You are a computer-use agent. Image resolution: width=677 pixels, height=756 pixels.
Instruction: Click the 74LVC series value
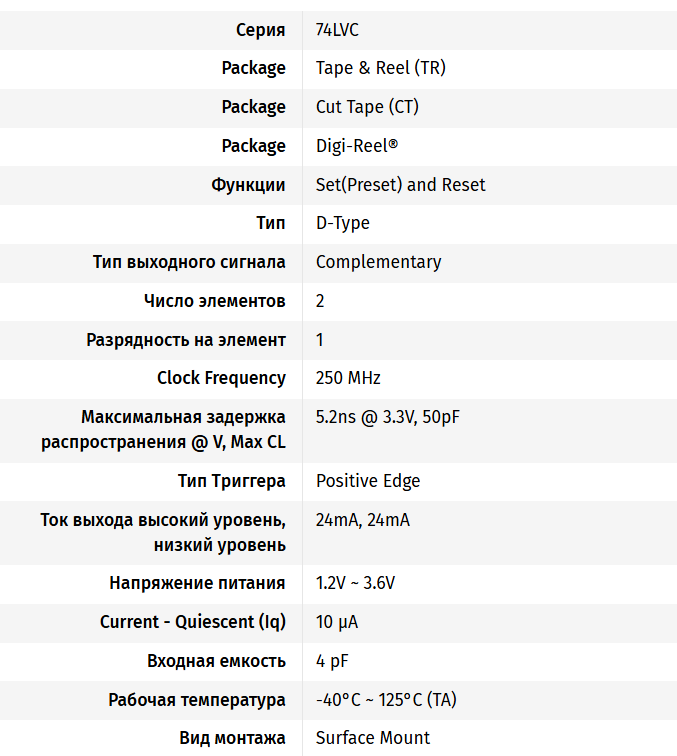point(337,30)
